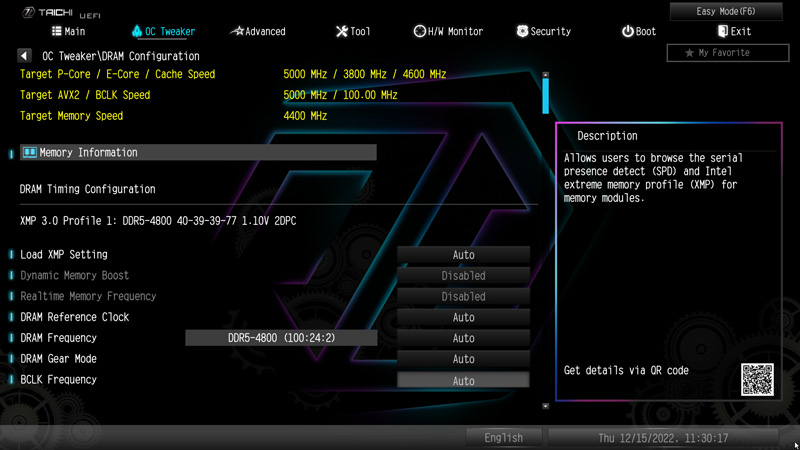The image size is (800, 450).
Task: Click the star icon in My Favorite
Action: click(x=689, y=52)
